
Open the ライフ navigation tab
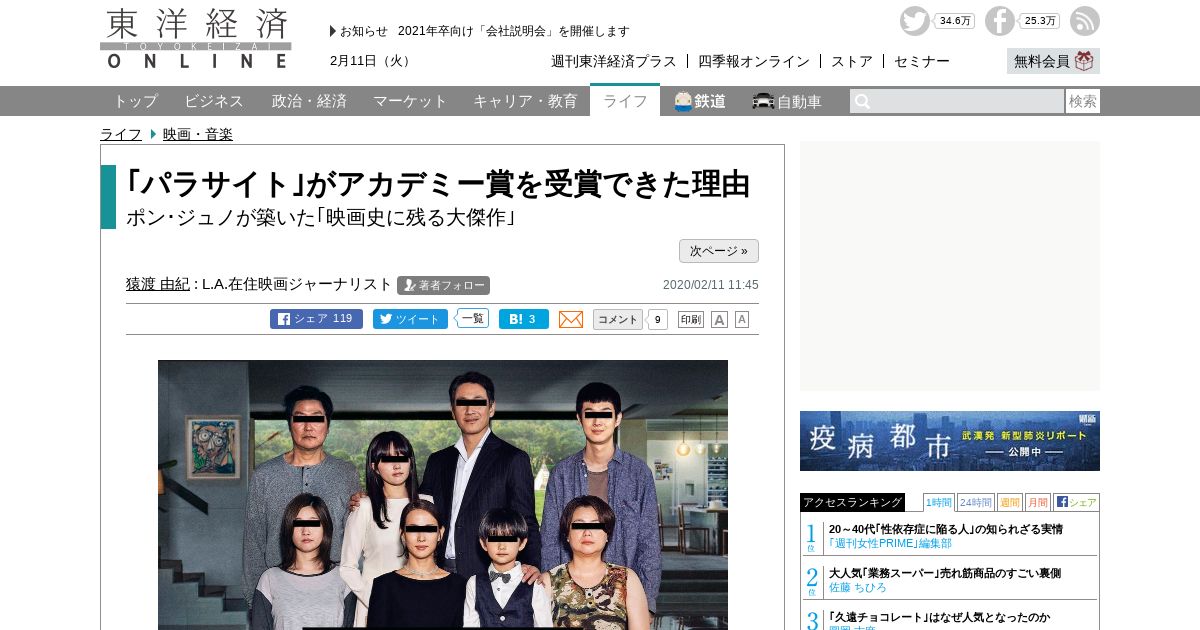tap(625, 101)
